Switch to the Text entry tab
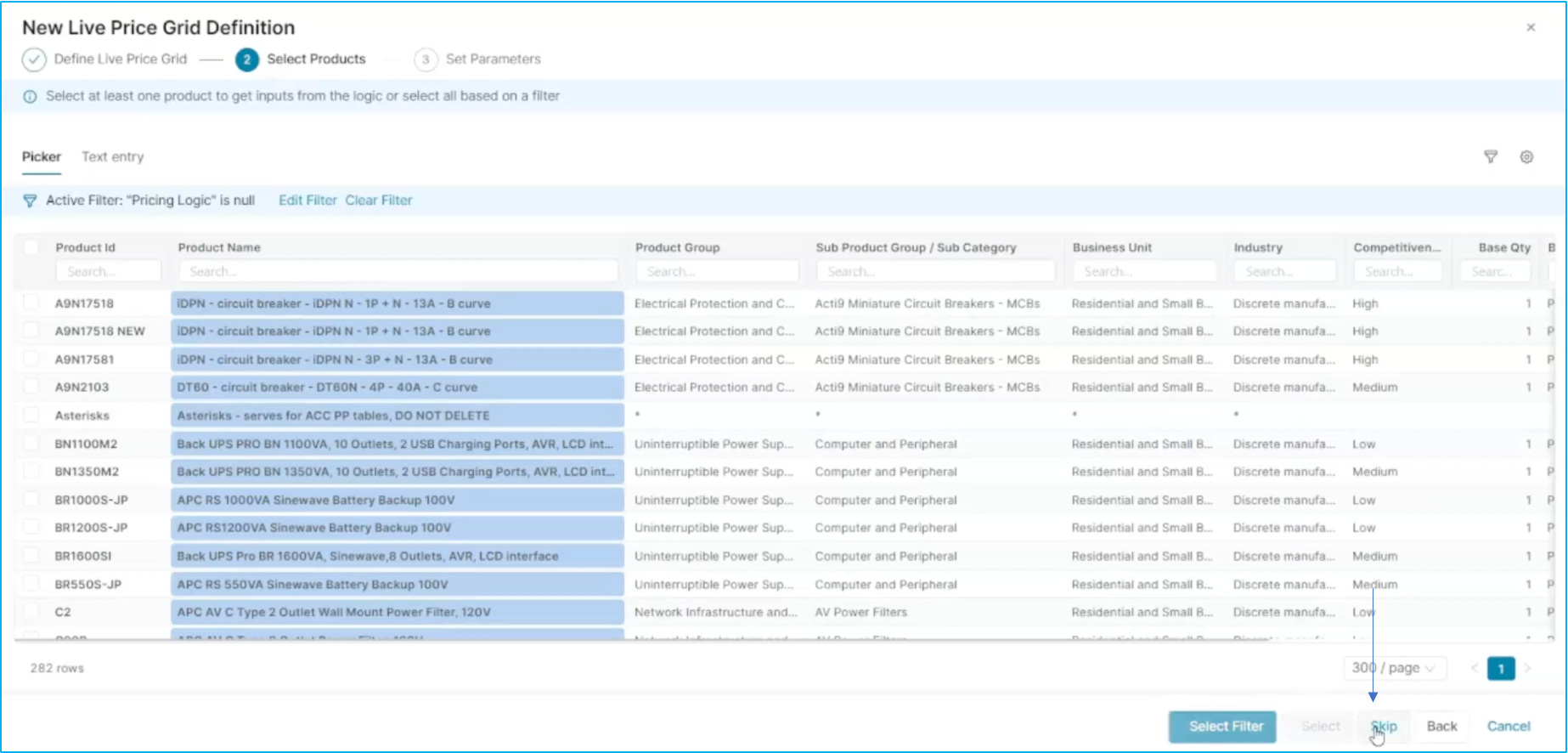Viewport: 1568px width, 753px height. (x=113, y=156)
